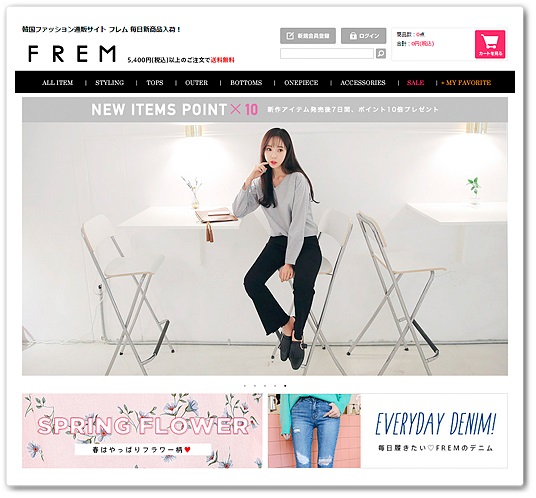Open the STYLING menu

tap(109, 82)
